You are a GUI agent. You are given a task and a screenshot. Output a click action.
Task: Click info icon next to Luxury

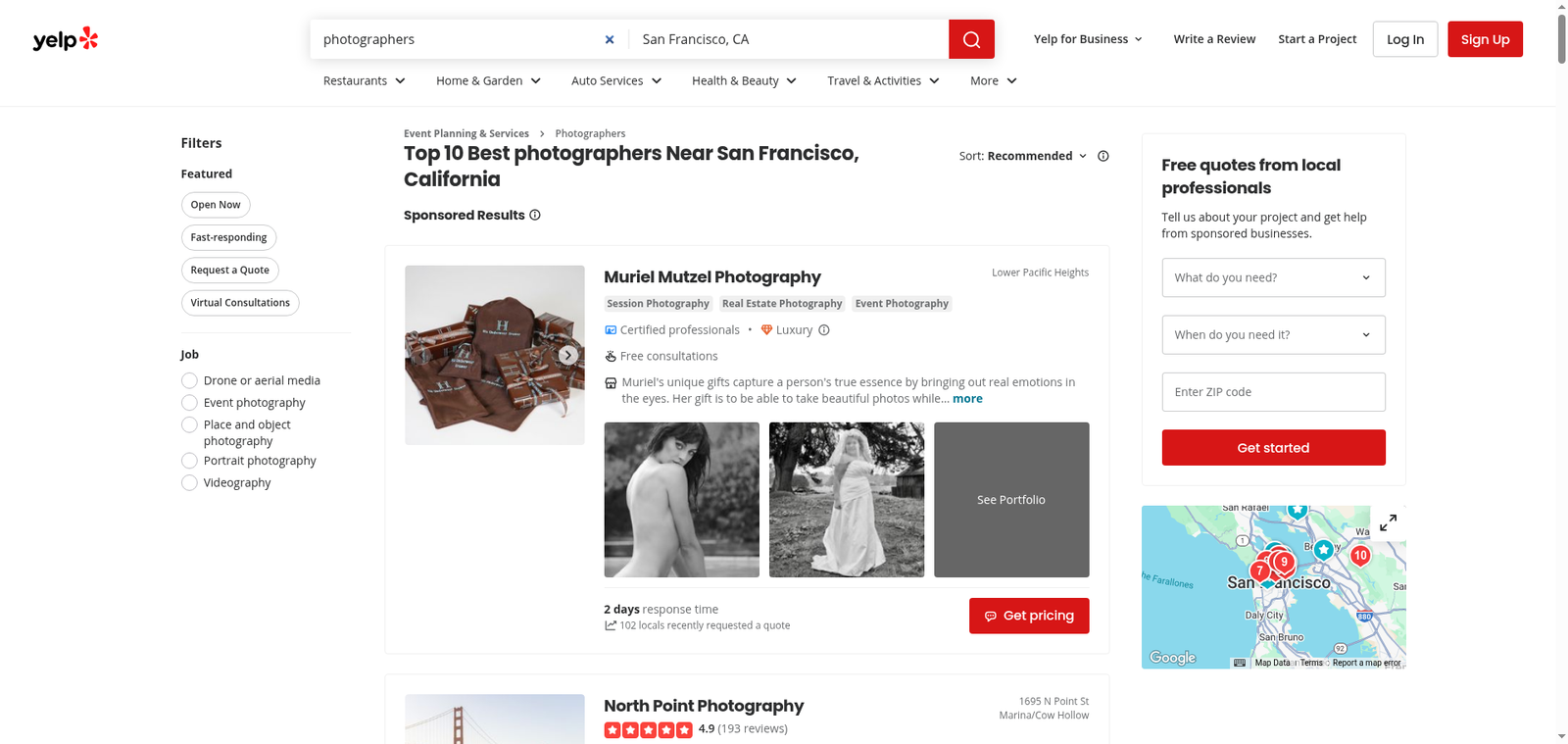pos(824,330)
